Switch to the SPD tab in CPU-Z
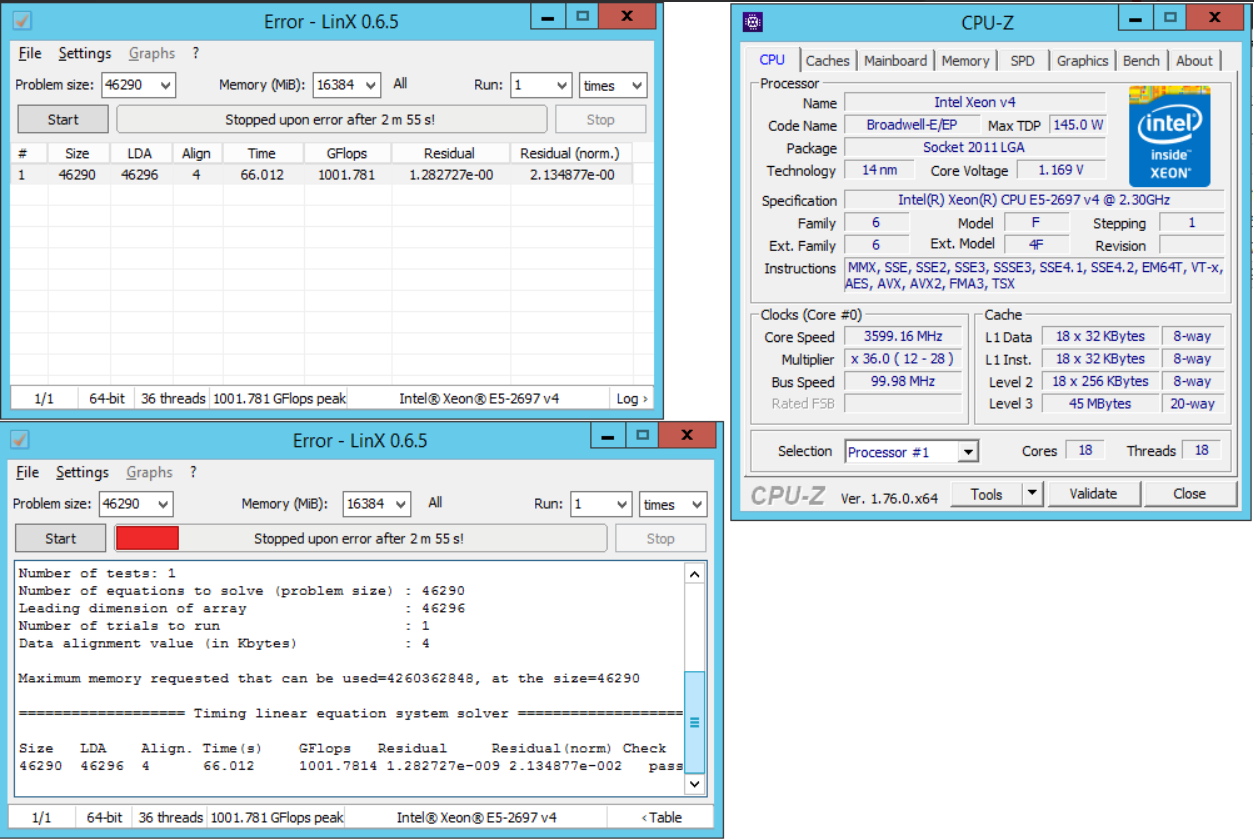 pyautogui.click(x=1022, y=61)
